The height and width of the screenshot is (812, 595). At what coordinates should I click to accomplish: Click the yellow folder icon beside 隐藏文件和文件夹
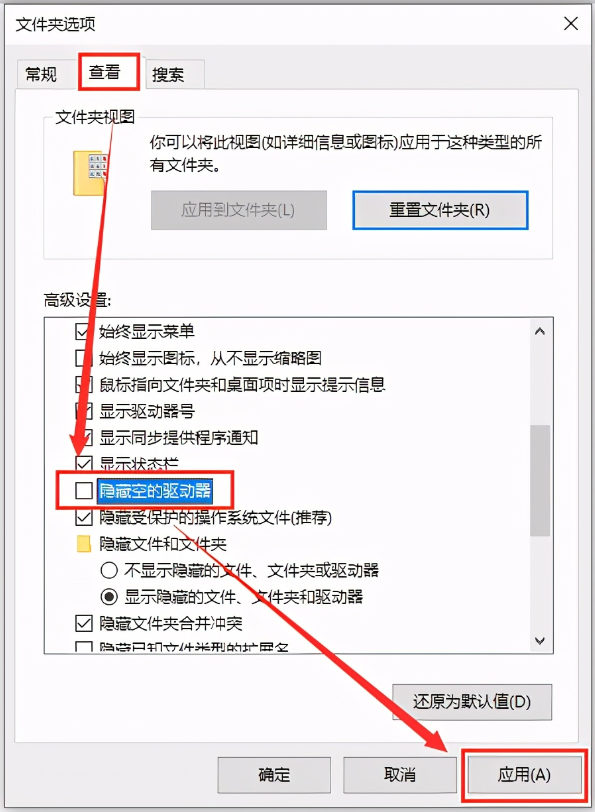click(84, 544)
